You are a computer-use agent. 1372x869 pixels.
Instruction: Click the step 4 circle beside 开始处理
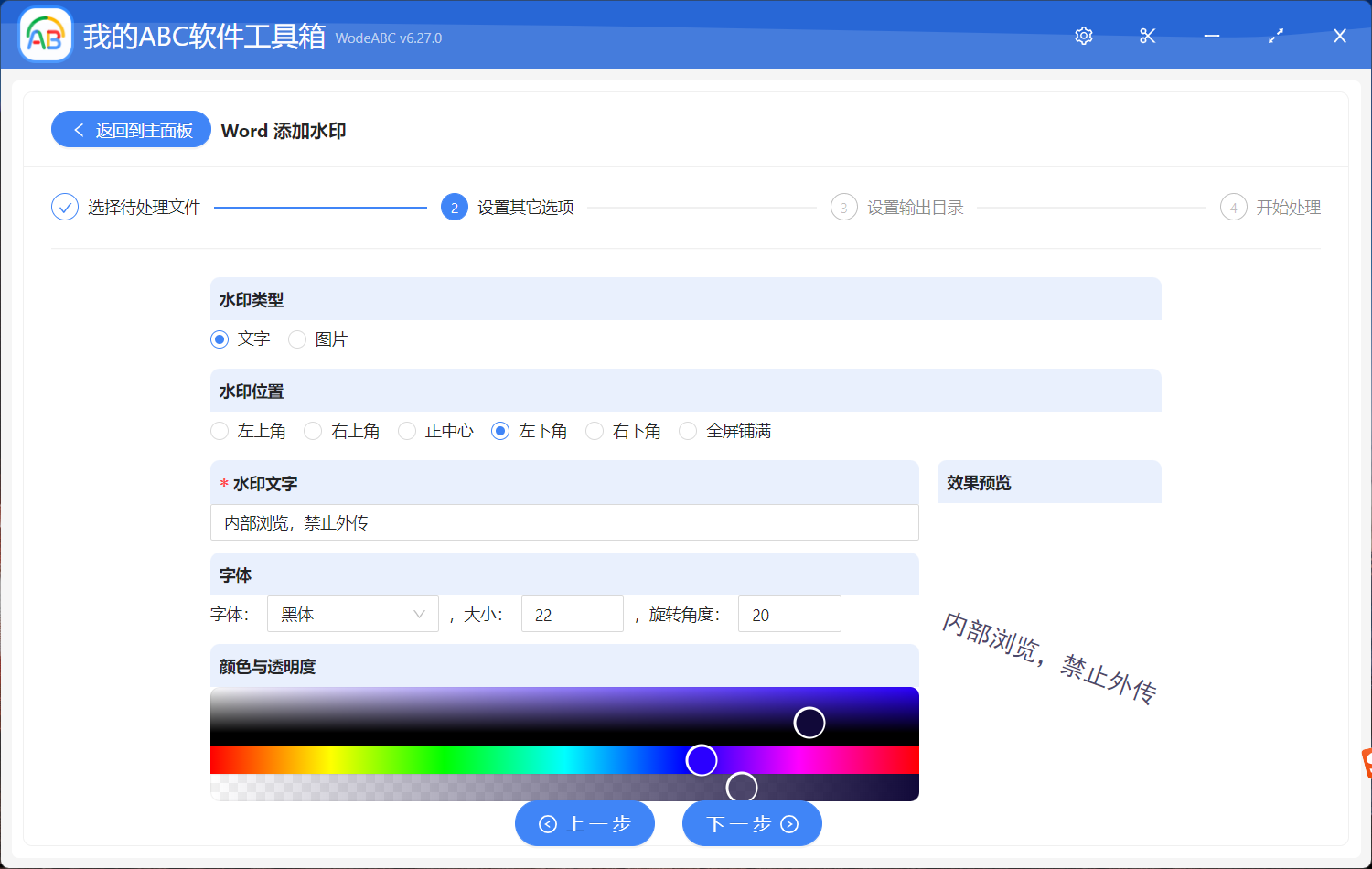pyautogui.click(x=1233, y=207)
